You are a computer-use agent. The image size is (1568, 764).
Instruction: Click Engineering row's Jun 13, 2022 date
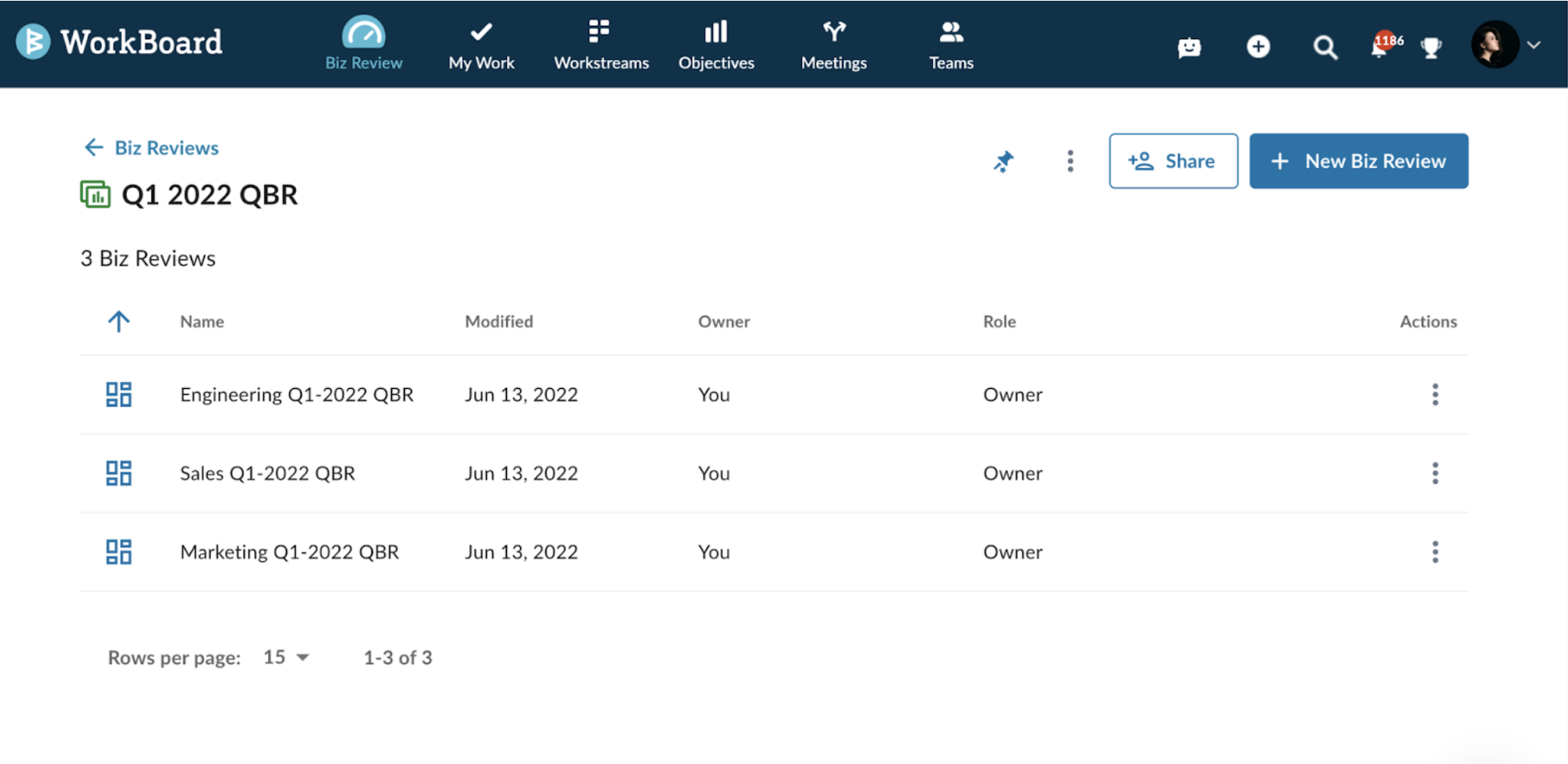pyautogui.click(x=521, y=394)
